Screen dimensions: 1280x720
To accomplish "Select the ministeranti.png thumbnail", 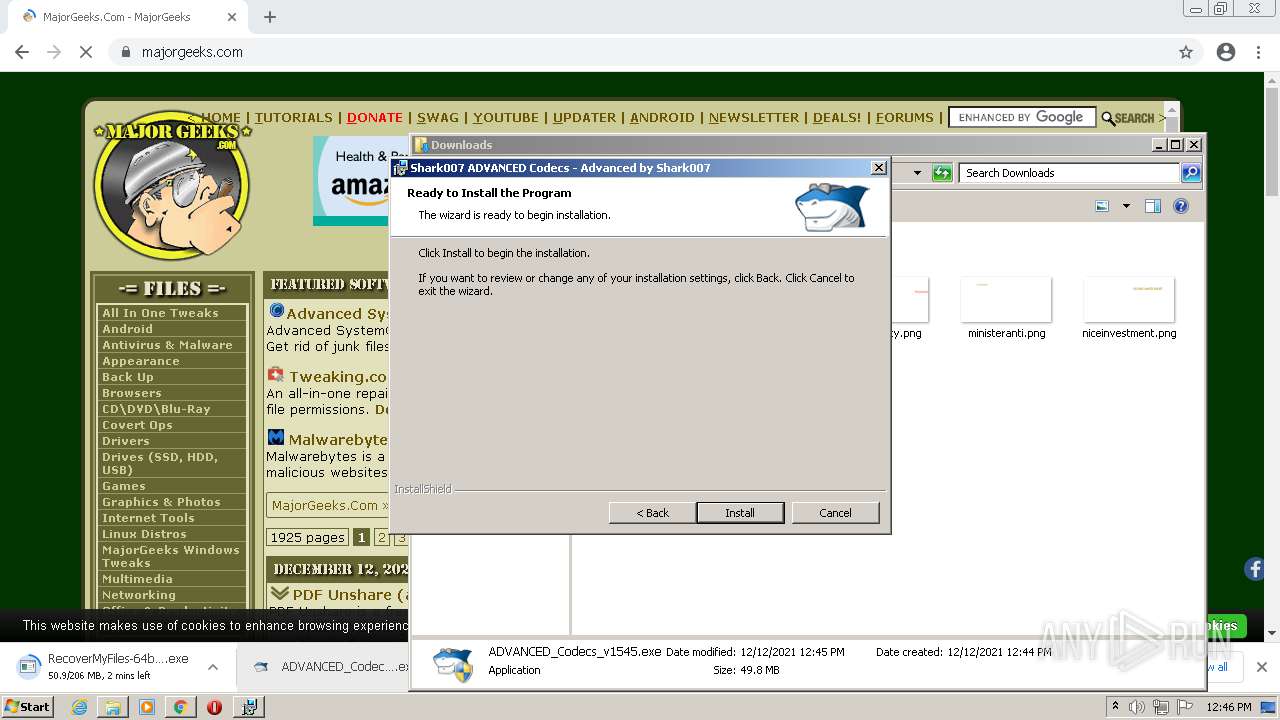I will [1006, 300].
